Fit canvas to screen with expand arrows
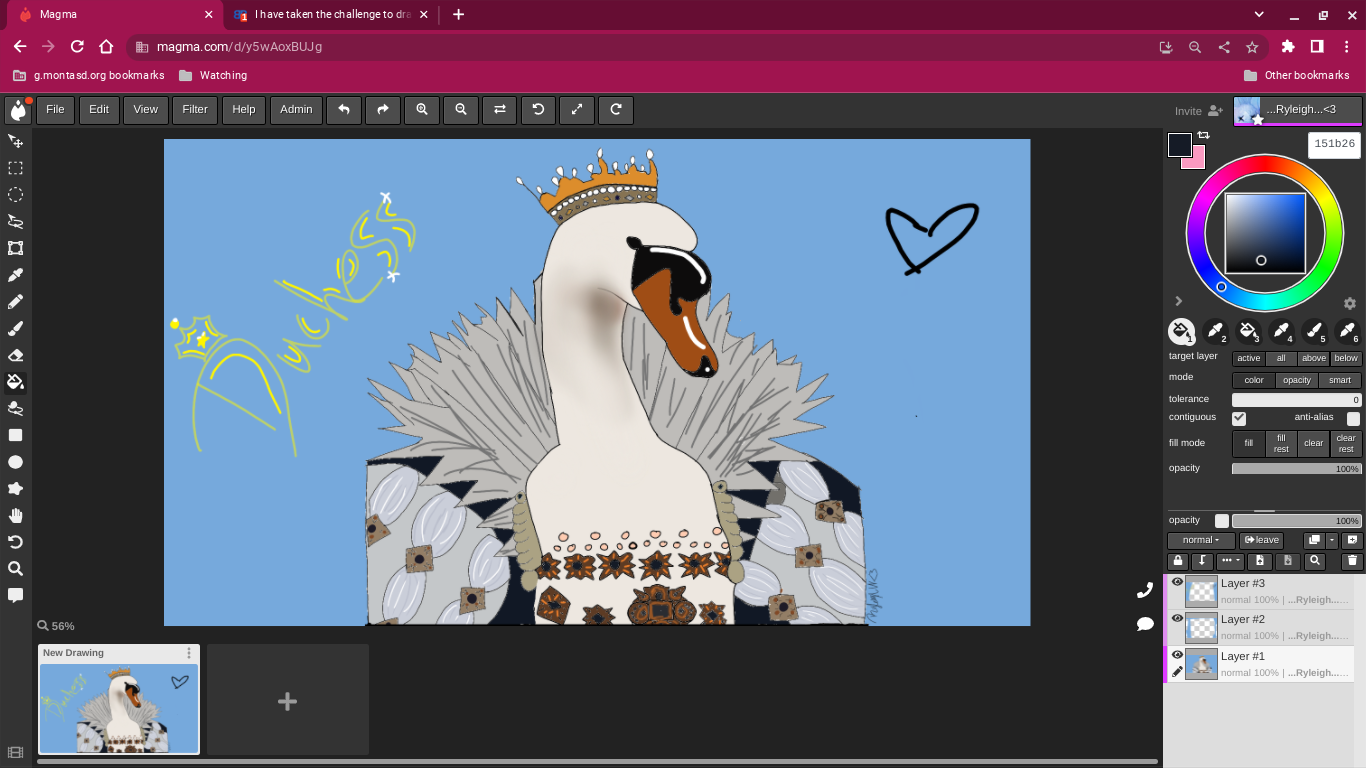This screenshot has height=768, width=1366. point(577,110)
